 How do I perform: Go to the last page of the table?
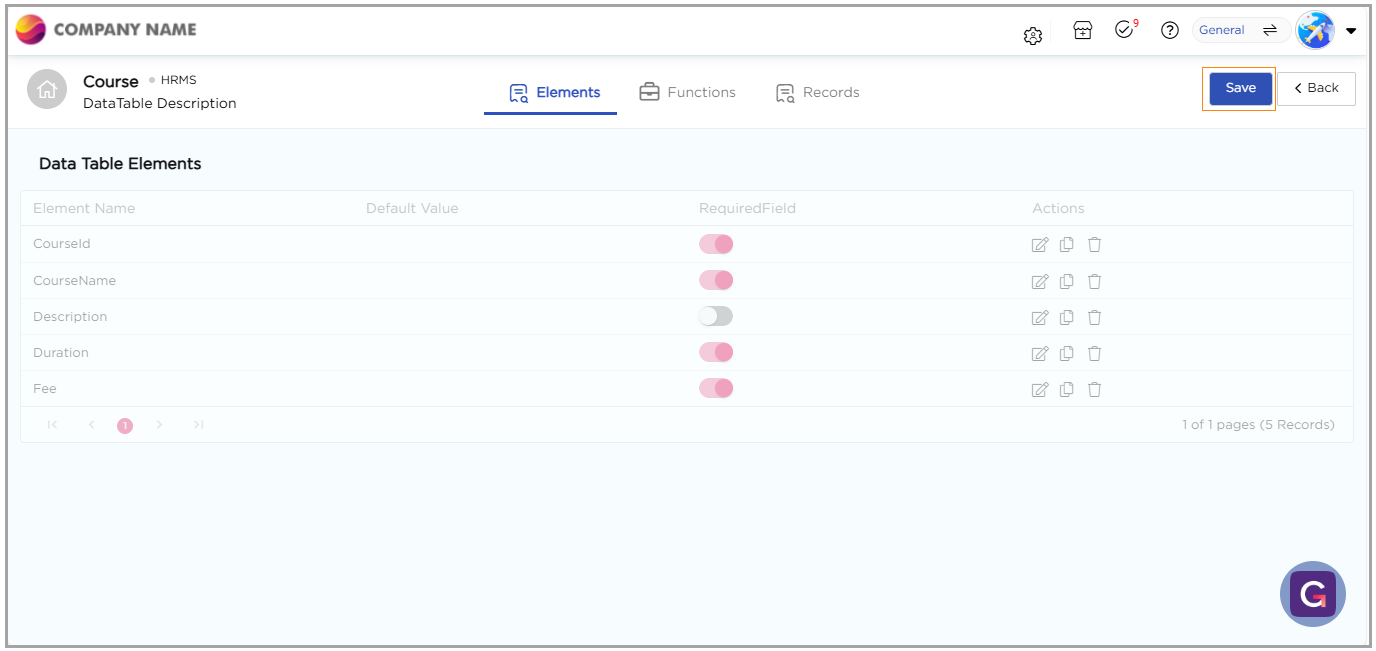[x=198, y=425]
